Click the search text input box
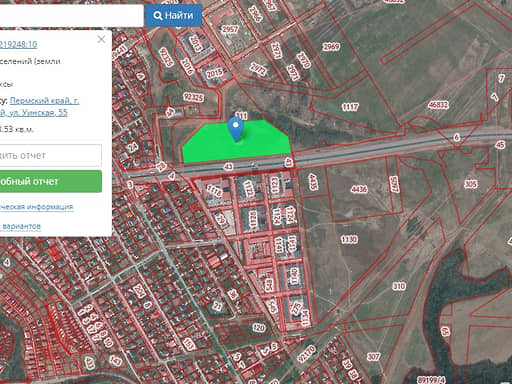The width and height of the screenshot is (512, 384). (x=72, y=15)
